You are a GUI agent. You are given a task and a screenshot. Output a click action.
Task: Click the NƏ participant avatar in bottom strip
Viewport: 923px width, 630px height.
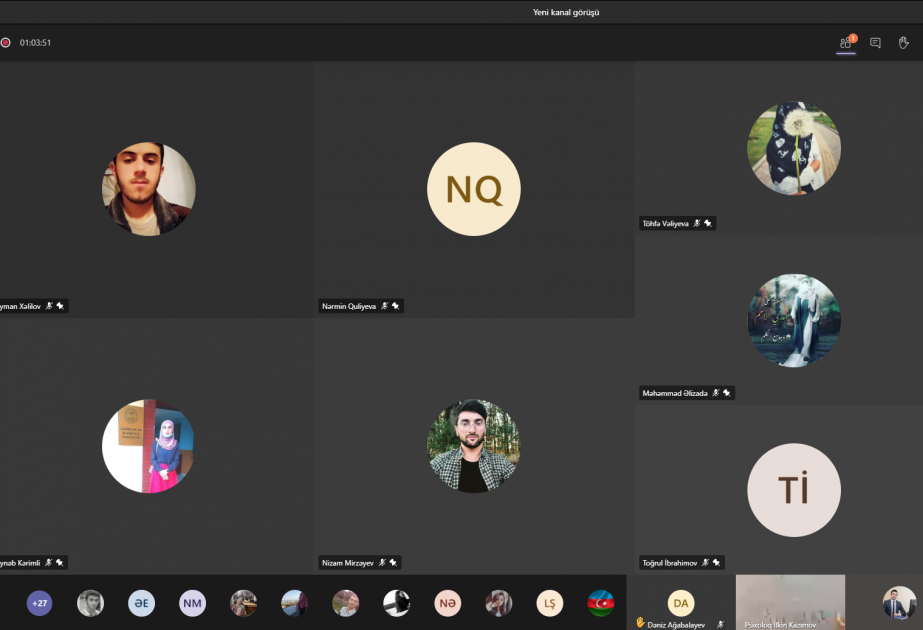(447, 603)
